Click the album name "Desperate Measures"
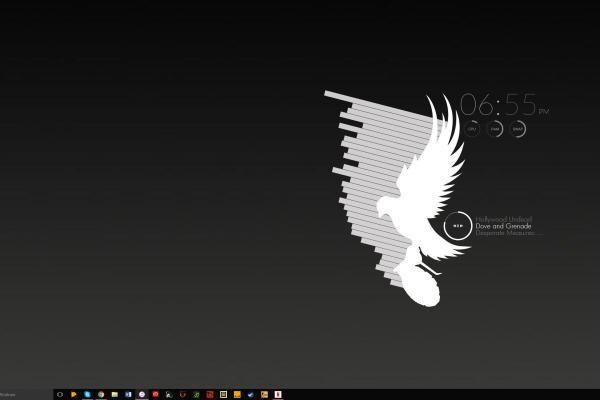This screenshot has width=600, height=400. (x=505, y=233)
